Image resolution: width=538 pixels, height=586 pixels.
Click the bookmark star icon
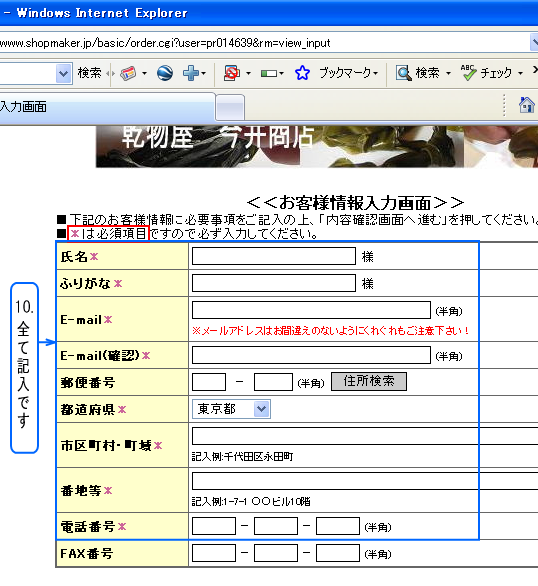tap(302, 73)
